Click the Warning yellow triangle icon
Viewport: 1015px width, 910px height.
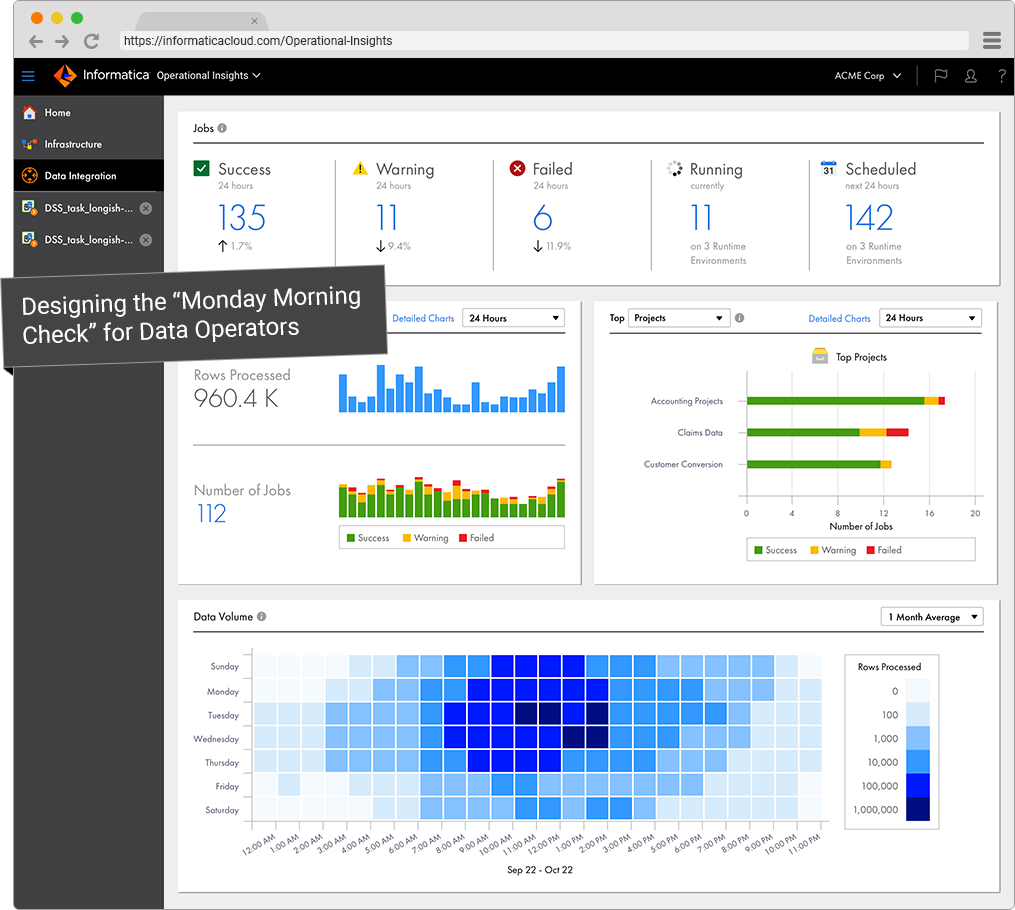(x=360, y=168)
